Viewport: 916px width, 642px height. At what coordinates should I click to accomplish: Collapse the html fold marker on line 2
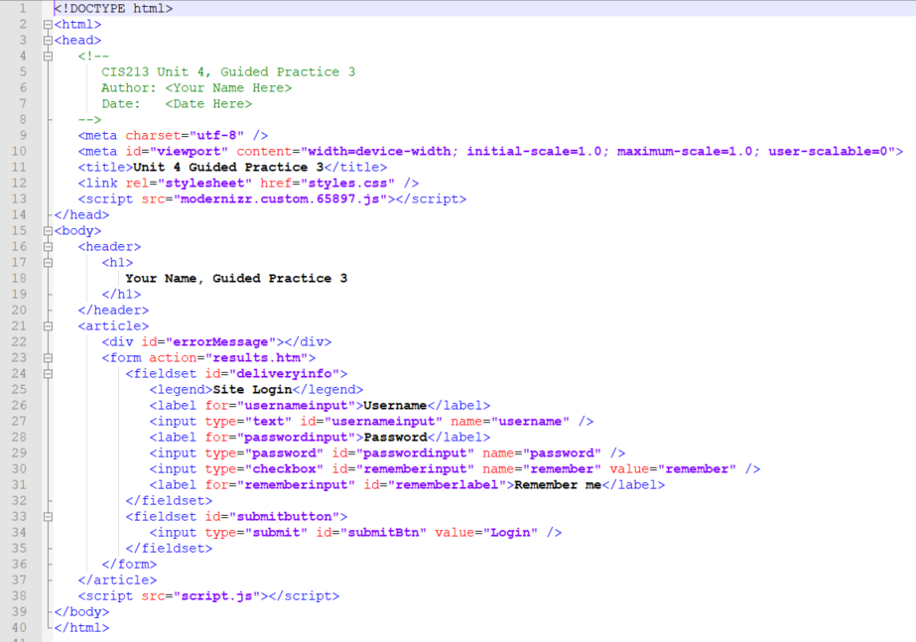pos(48,25)
